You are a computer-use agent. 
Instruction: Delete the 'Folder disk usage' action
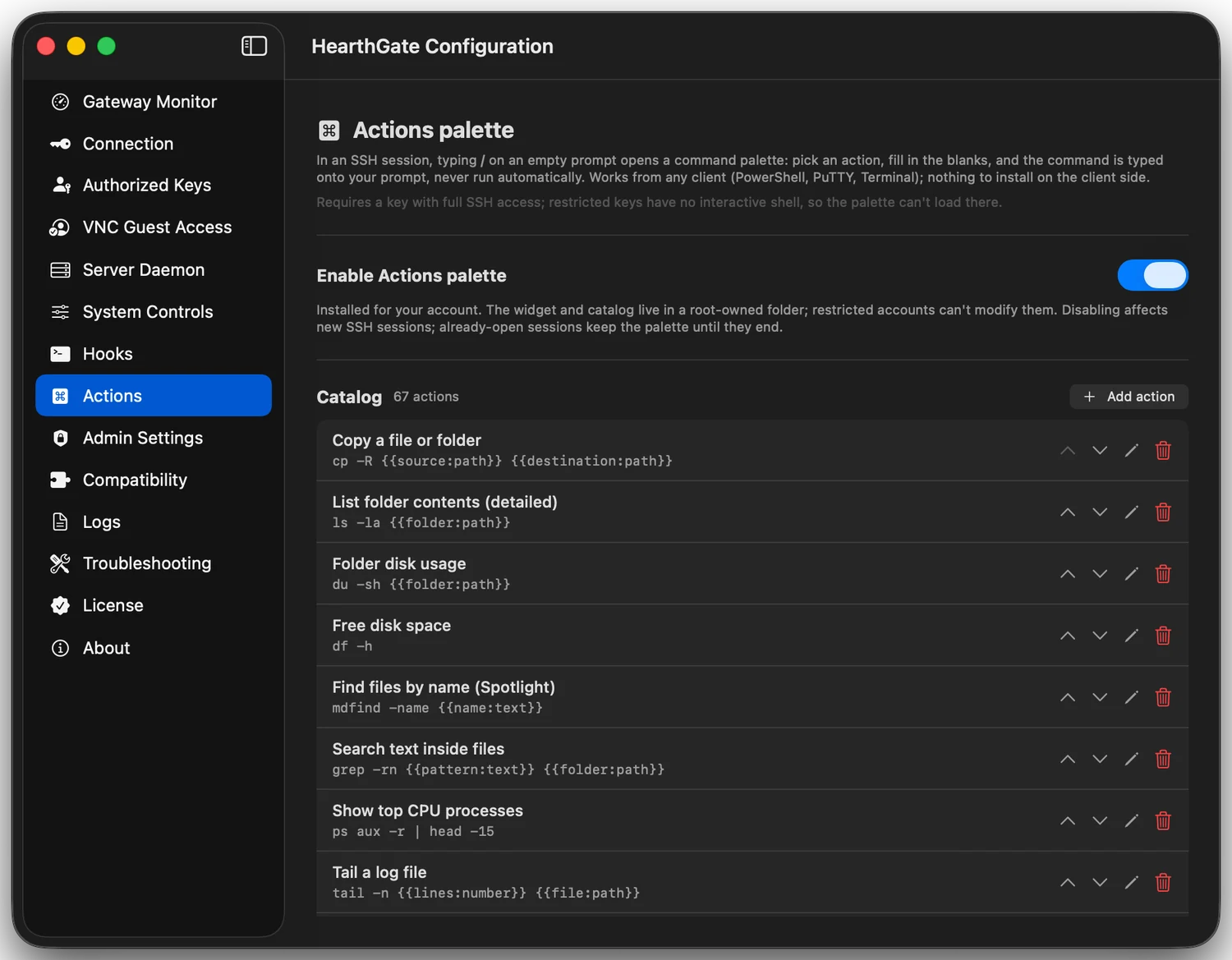(1163, 573)
